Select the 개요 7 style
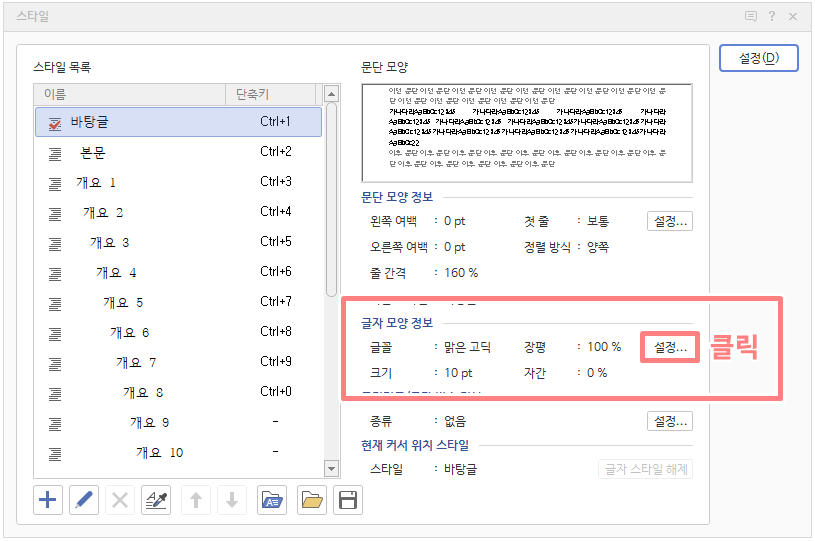Viewport: 815px width, 541px height. point(178,363)
